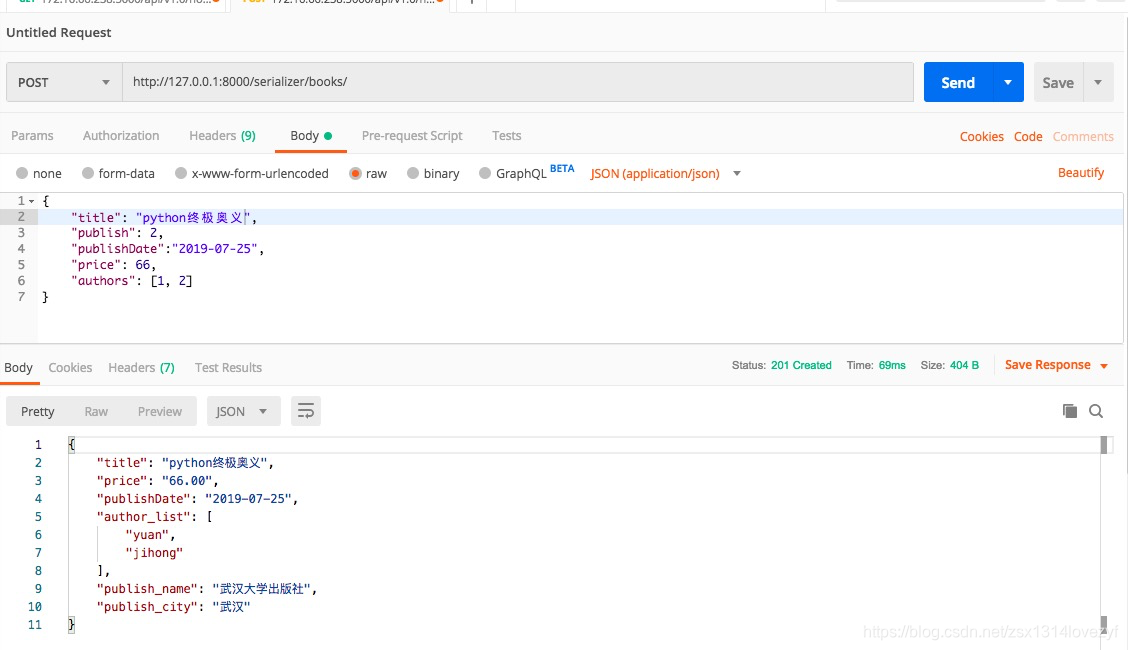Click the 69ms response time value
Viewport: 1128px width, 650px height.
point(892,365)
